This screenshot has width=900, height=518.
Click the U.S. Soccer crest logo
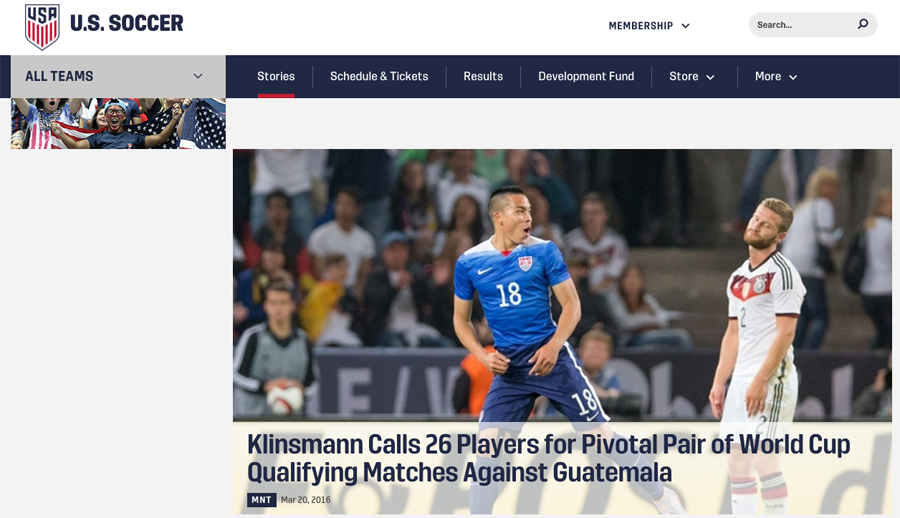(x=42, y=26)
